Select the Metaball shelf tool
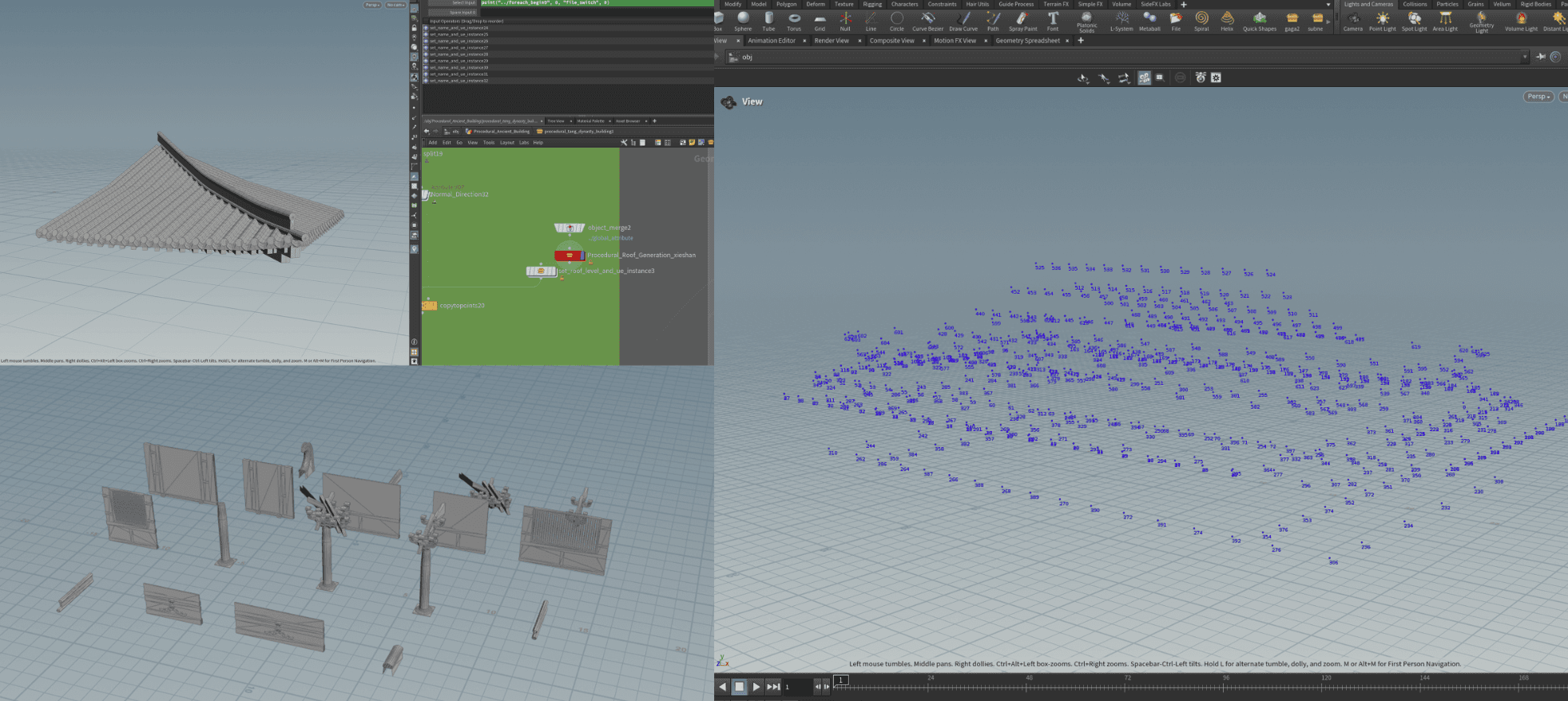 (1149, 21)
